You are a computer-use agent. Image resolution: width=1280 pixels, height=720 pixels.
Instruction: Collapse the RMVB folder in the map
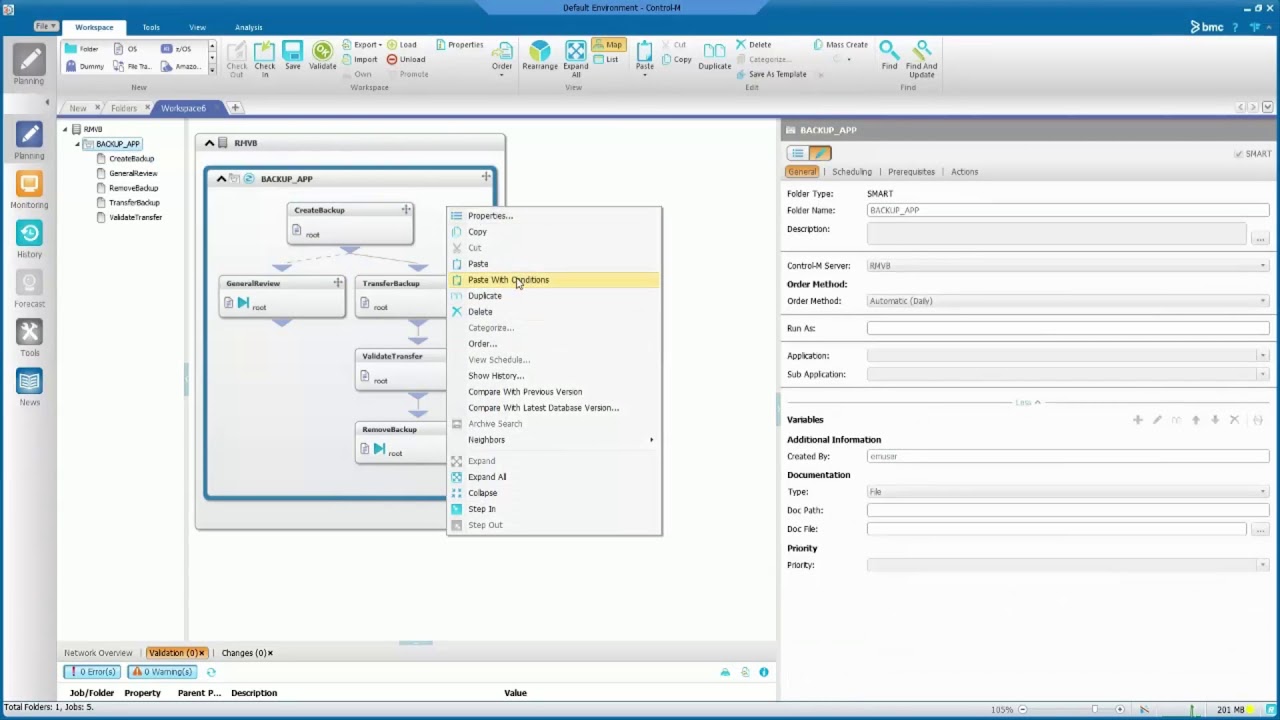209,143
